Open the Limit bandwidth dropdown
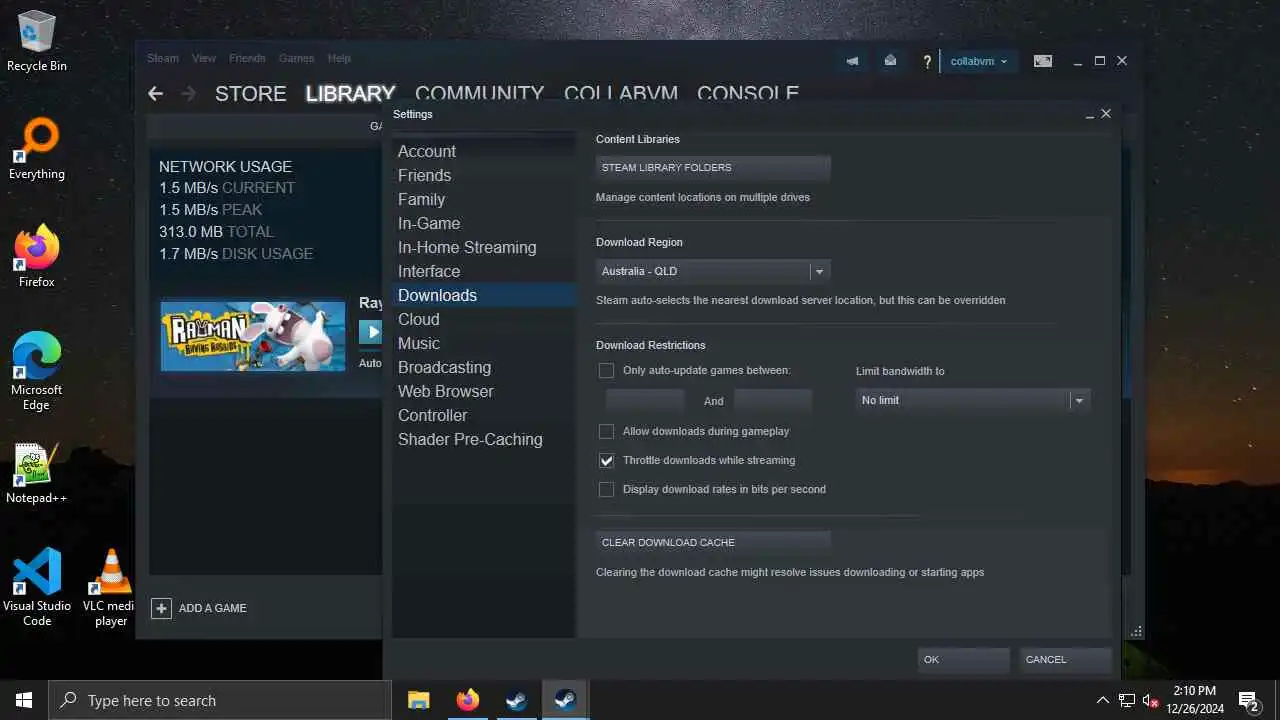Screen dimensions: 1280x720 coord(973,400)
